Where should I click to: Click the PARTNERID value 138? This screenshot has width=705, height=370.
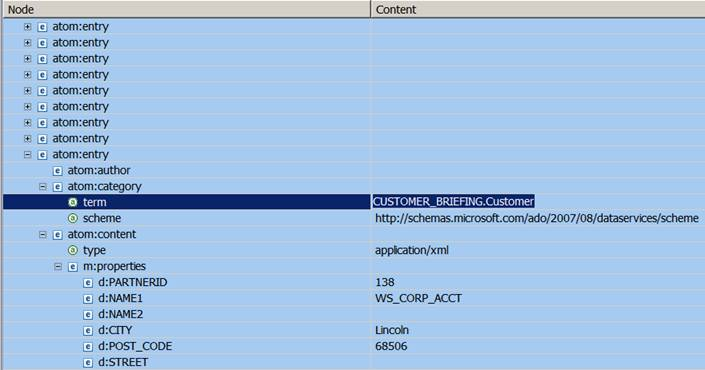(385, 282)
